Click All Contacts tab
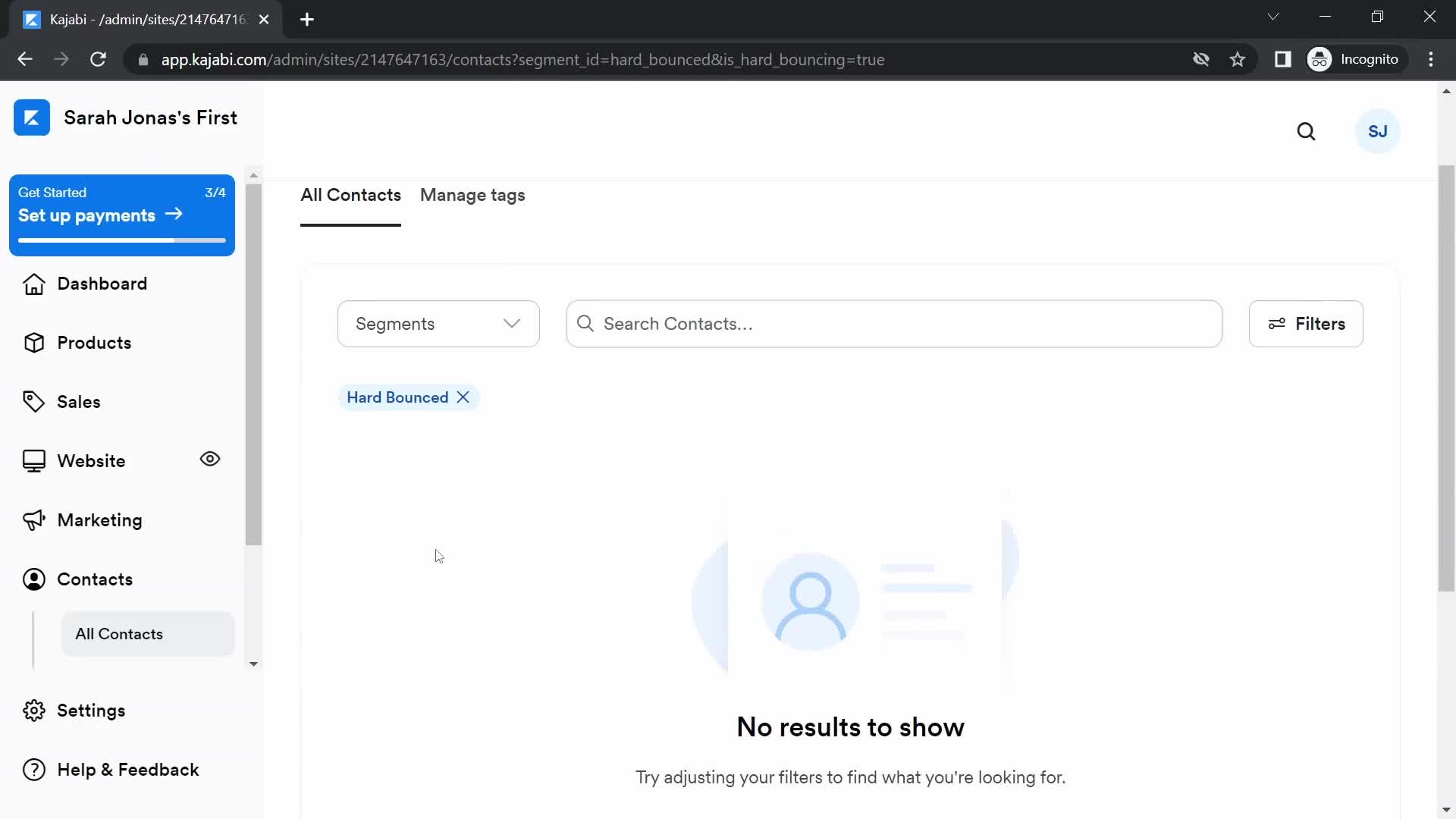This screenshot has width=1456, height=819. pyautogui.click(x=350, y=195)
